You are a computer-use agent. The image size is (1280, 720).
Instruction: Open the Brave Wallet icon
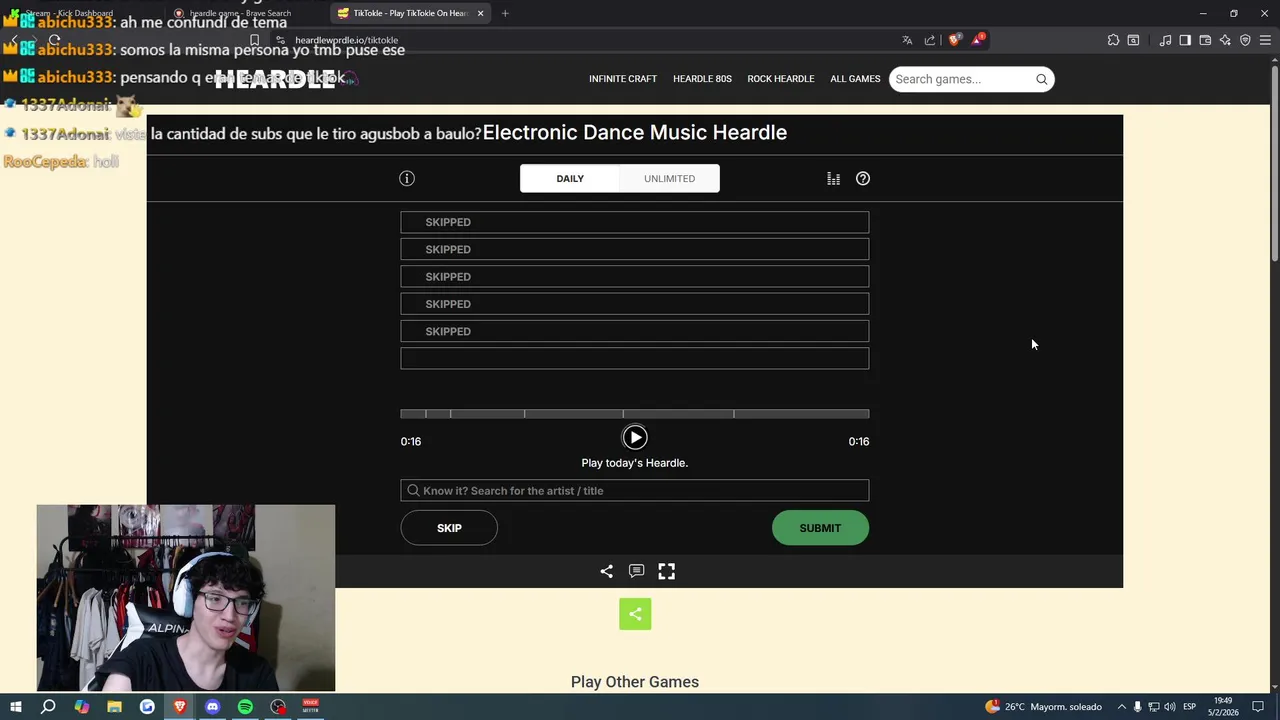(x=1205, y=40)
